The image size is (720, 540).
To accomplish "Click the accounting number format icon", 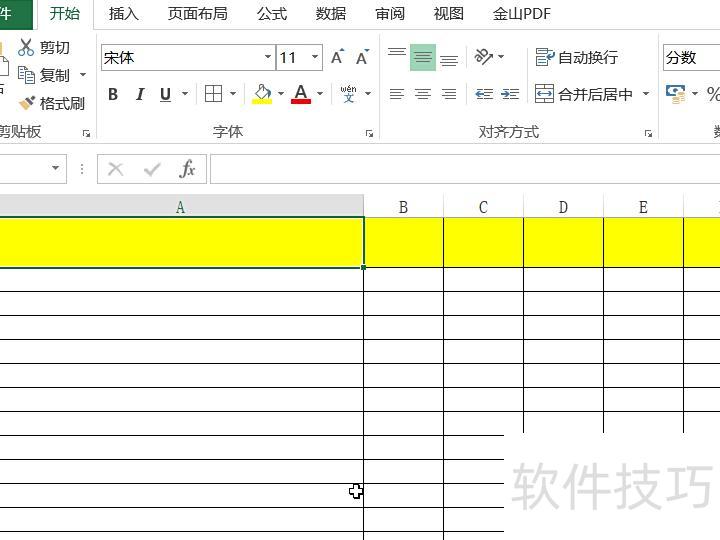I will point(675,94).
